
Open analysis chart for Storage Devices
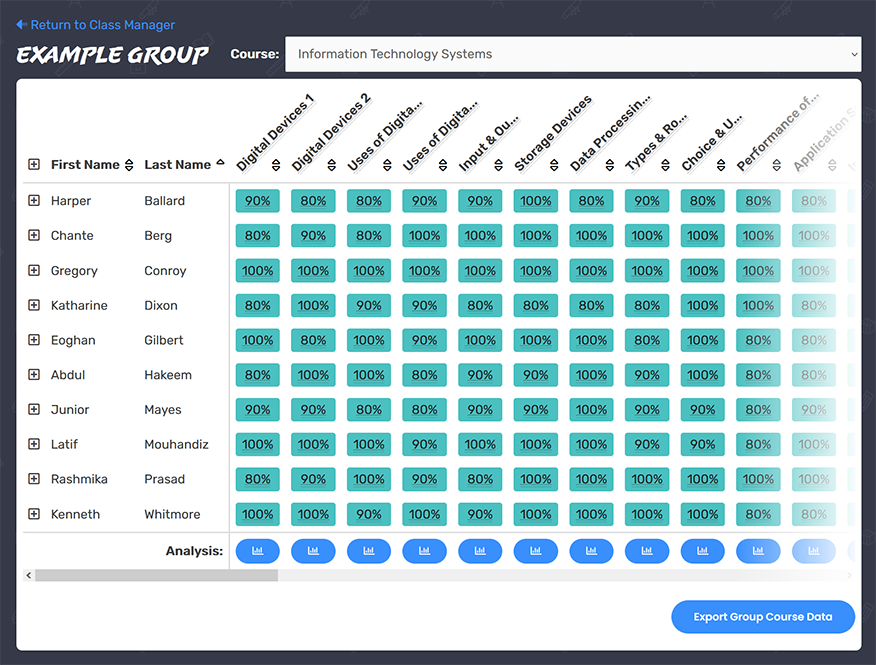pyautogui.click(x=535, y=550)
